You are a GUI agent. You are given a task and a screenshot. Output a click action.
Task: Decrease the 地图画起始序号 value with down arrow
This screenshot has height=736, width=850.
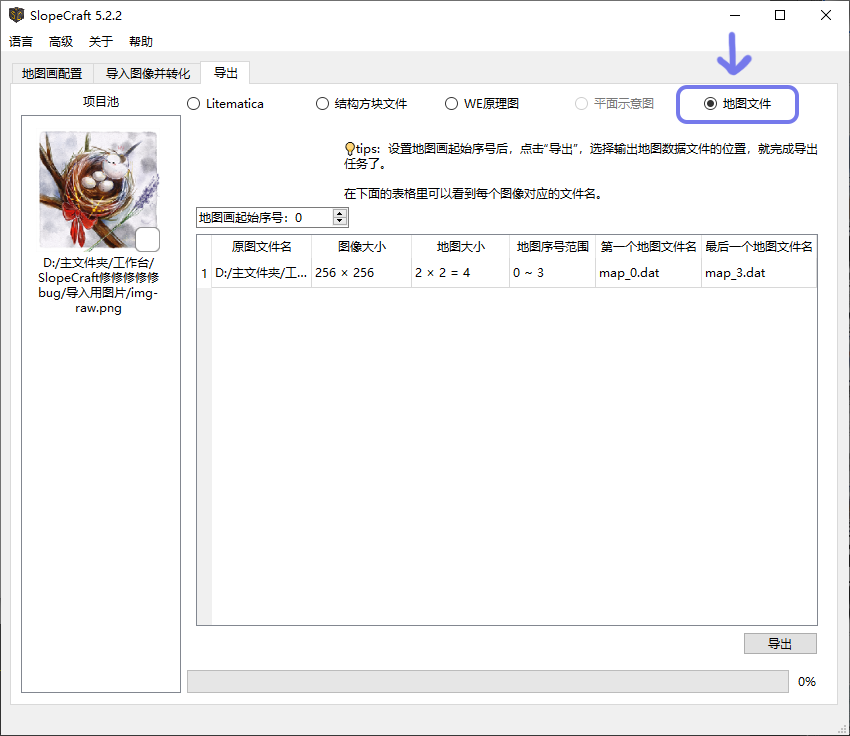point(340,221)
